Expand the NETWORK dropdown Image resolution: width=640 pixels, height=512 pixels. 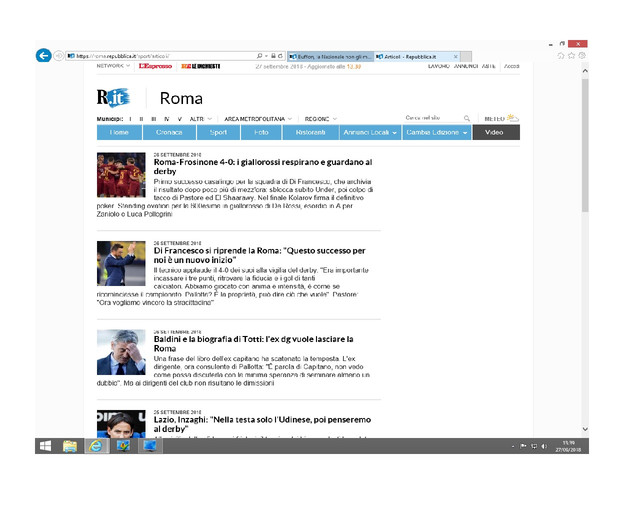point(113,66)
